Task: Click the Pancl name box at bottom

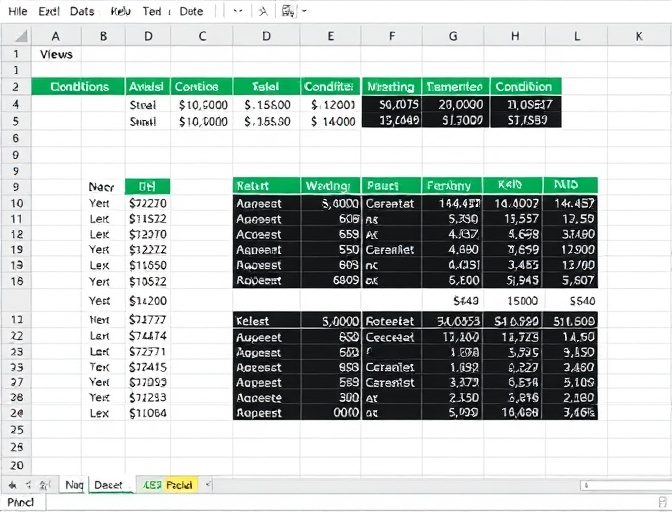Action: (22, 502)
